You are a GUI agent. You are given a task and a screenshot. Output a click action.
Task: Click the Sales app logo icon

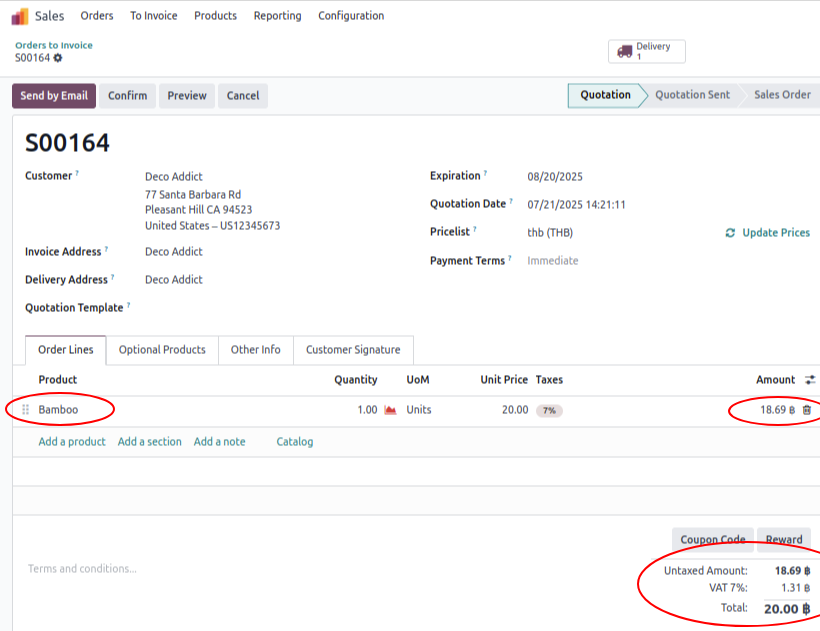click(x=20, y=16)
